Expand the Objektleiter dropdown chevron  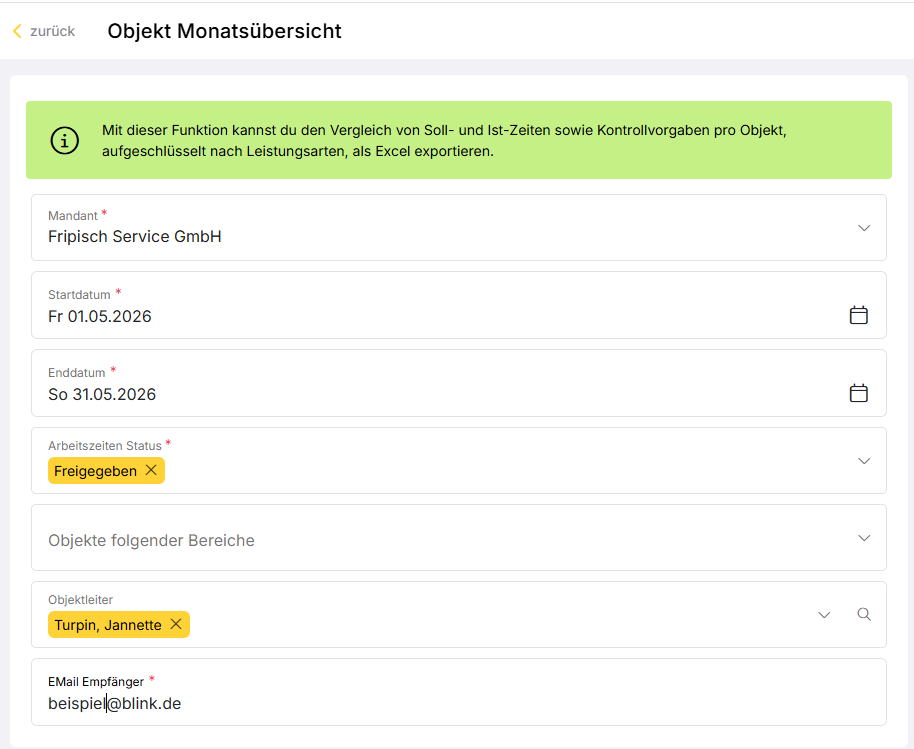click(x=824, y=615)
